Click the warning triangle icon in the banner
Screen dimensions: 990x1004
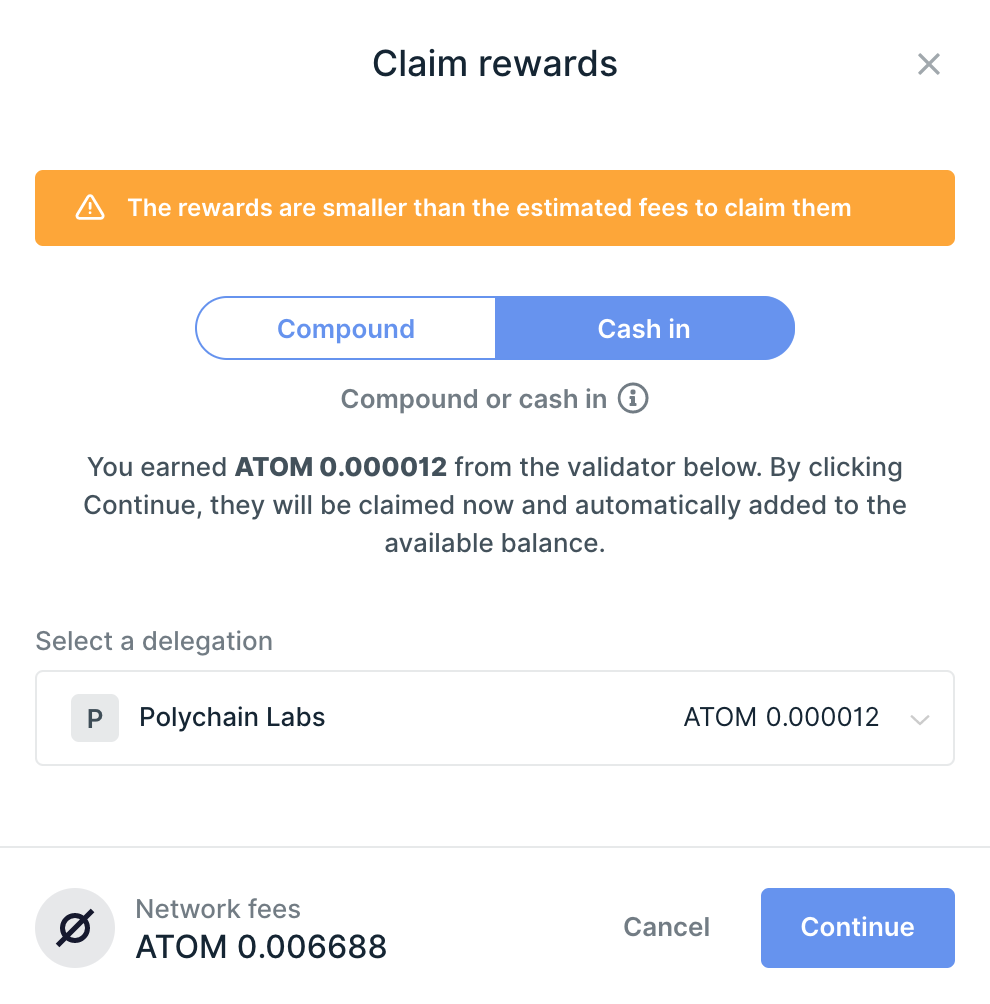90,208
